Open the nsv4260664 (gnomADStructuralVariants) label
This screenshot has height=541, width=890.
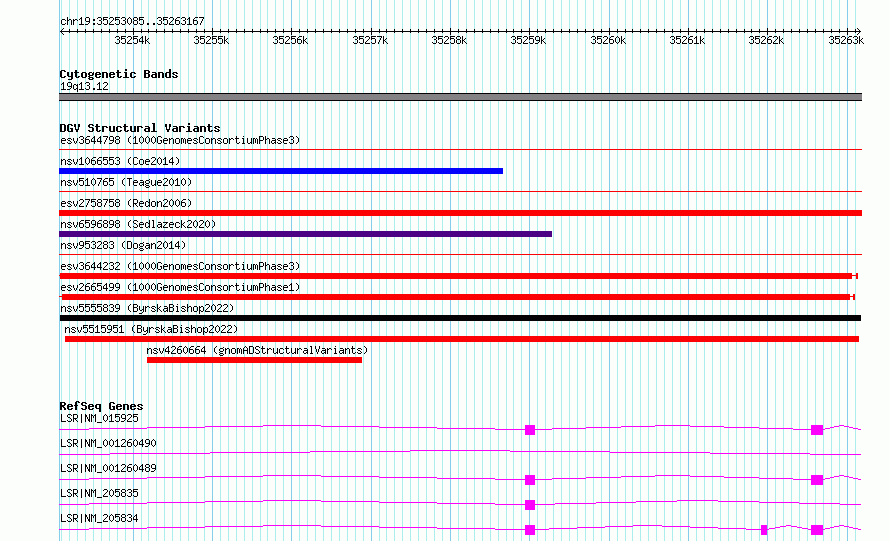coord(257,350)
